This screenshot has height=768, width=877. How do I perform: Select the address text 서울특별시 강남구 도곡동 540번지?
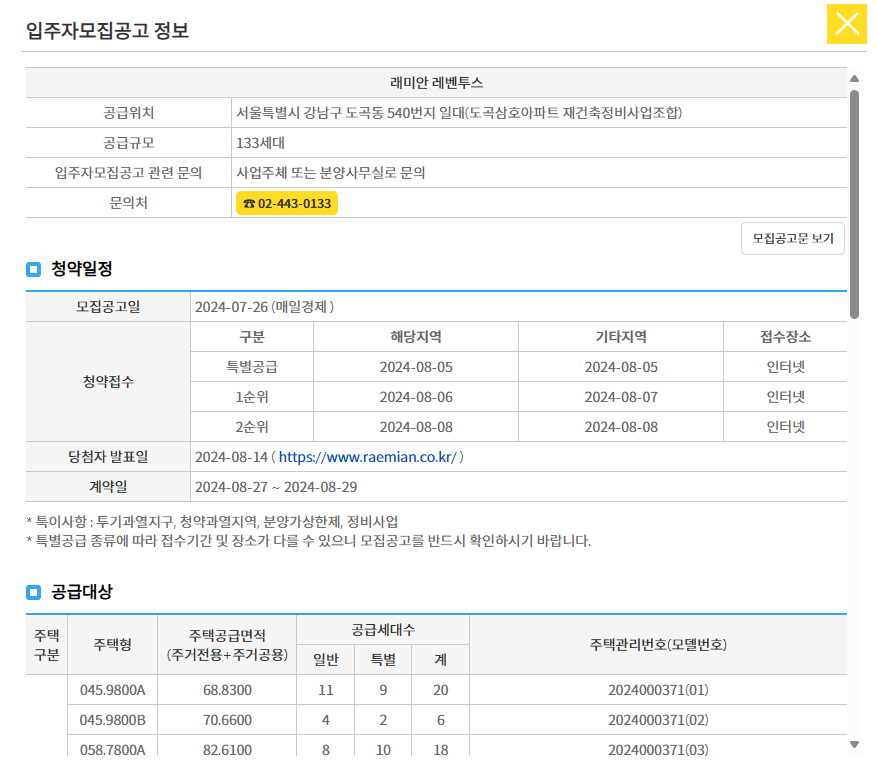tap(335, 113)
